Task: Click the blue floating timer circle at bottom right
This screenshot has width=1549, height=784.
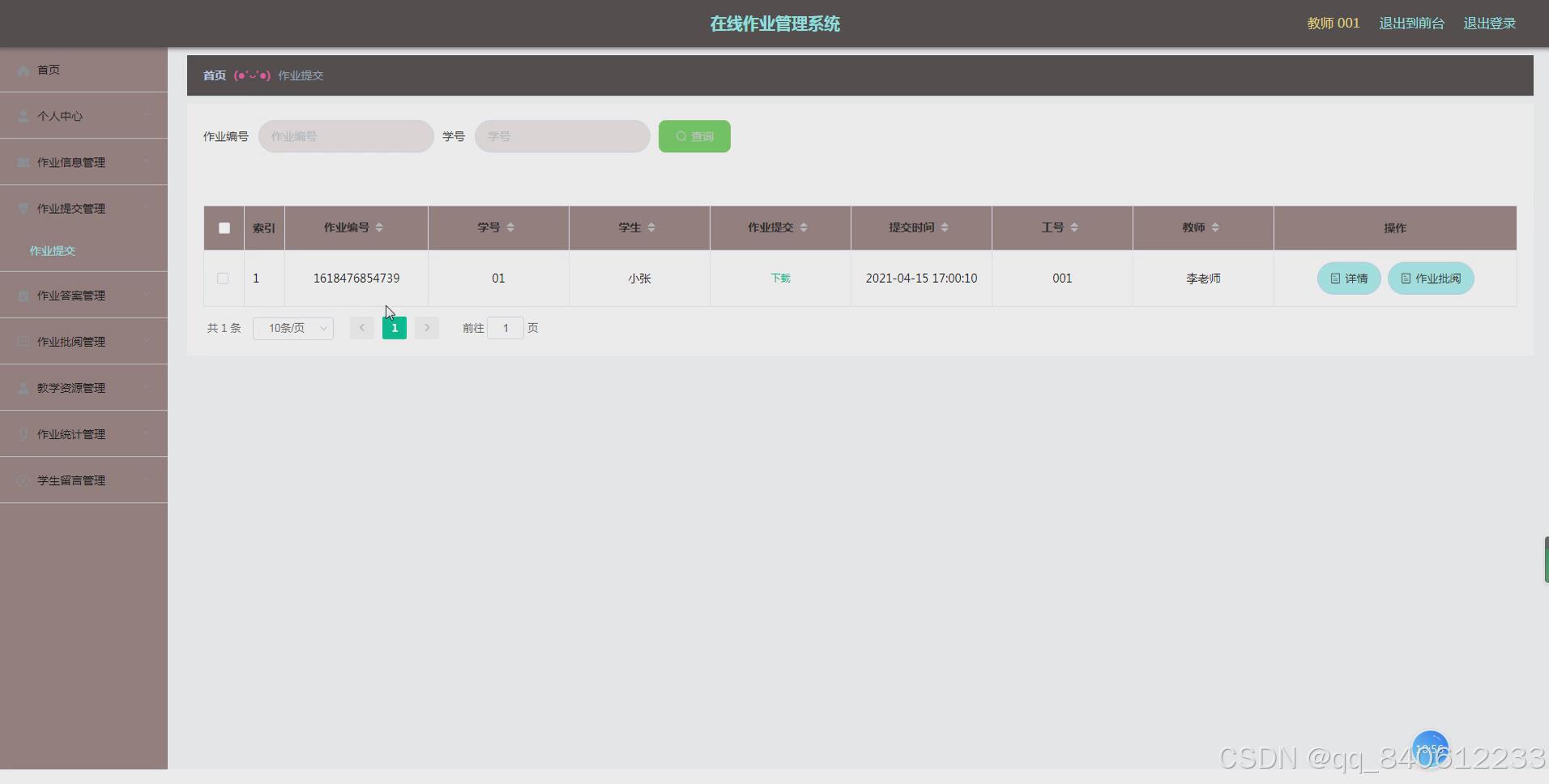Action: 1430,749
